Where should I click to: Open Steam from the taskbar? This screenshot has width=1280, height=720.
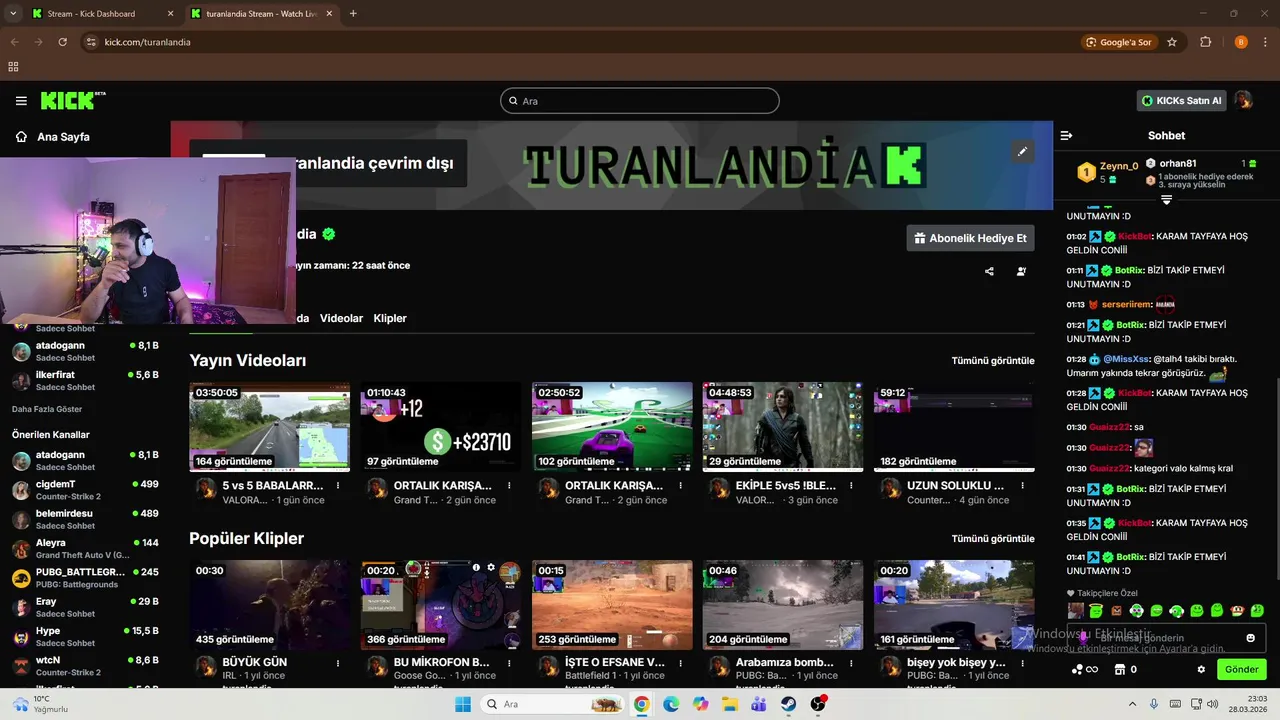[789, 704]
